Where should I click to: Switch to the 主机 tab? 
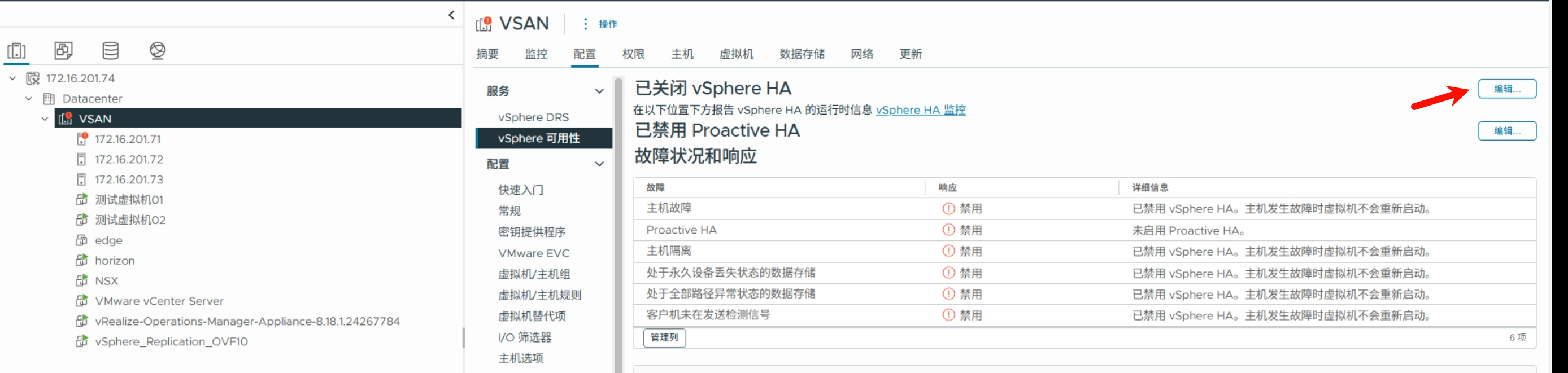click(x=682, y=54)
